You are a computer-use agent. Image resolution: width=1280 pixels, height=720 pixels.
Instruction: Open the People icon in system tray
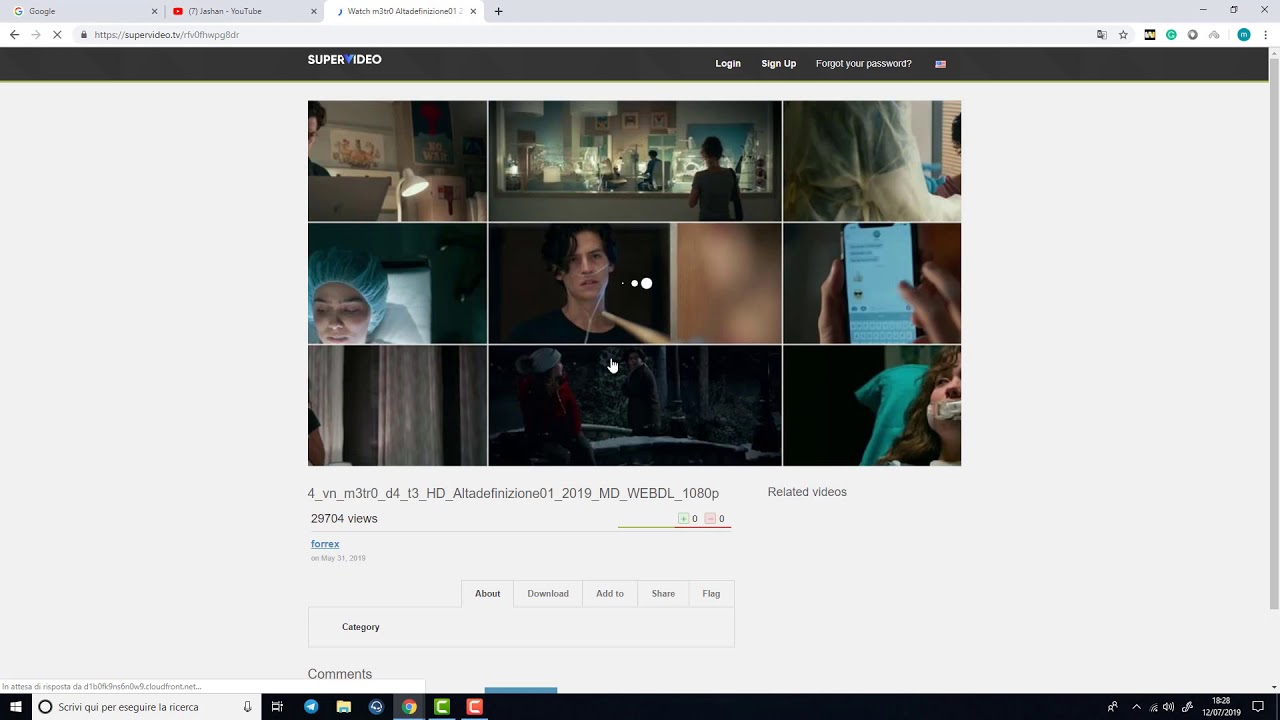click(x=1112, y=707)
